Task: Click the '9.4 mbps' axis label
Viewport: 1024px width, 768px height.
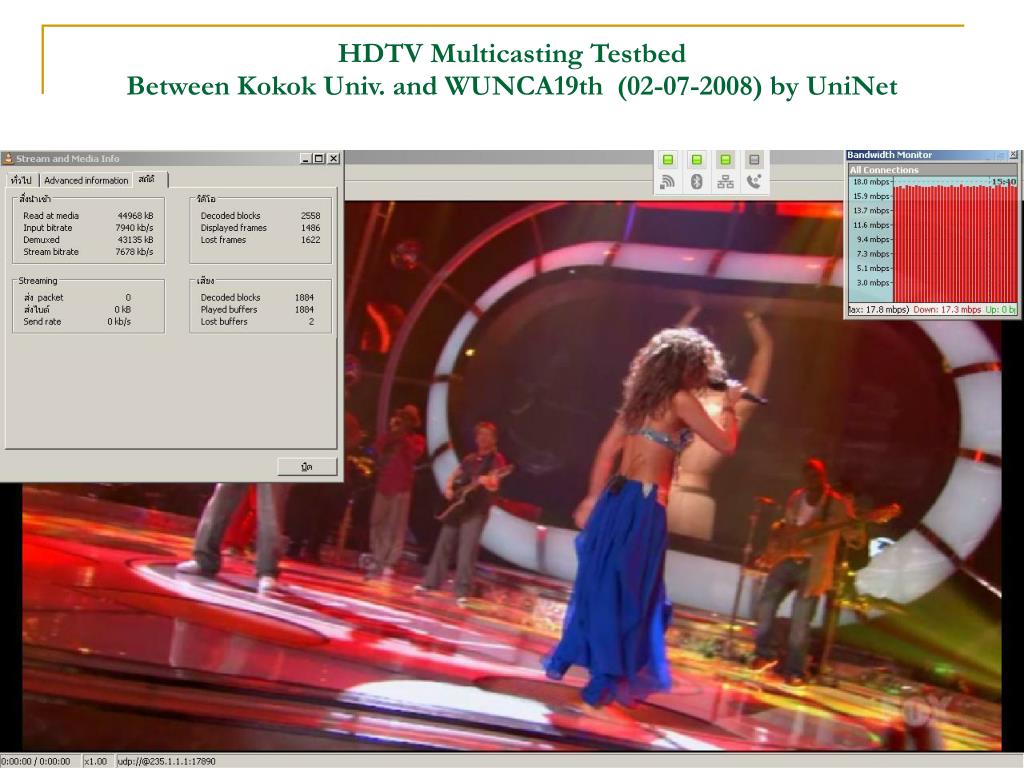Action: click(x=873, y=239)
